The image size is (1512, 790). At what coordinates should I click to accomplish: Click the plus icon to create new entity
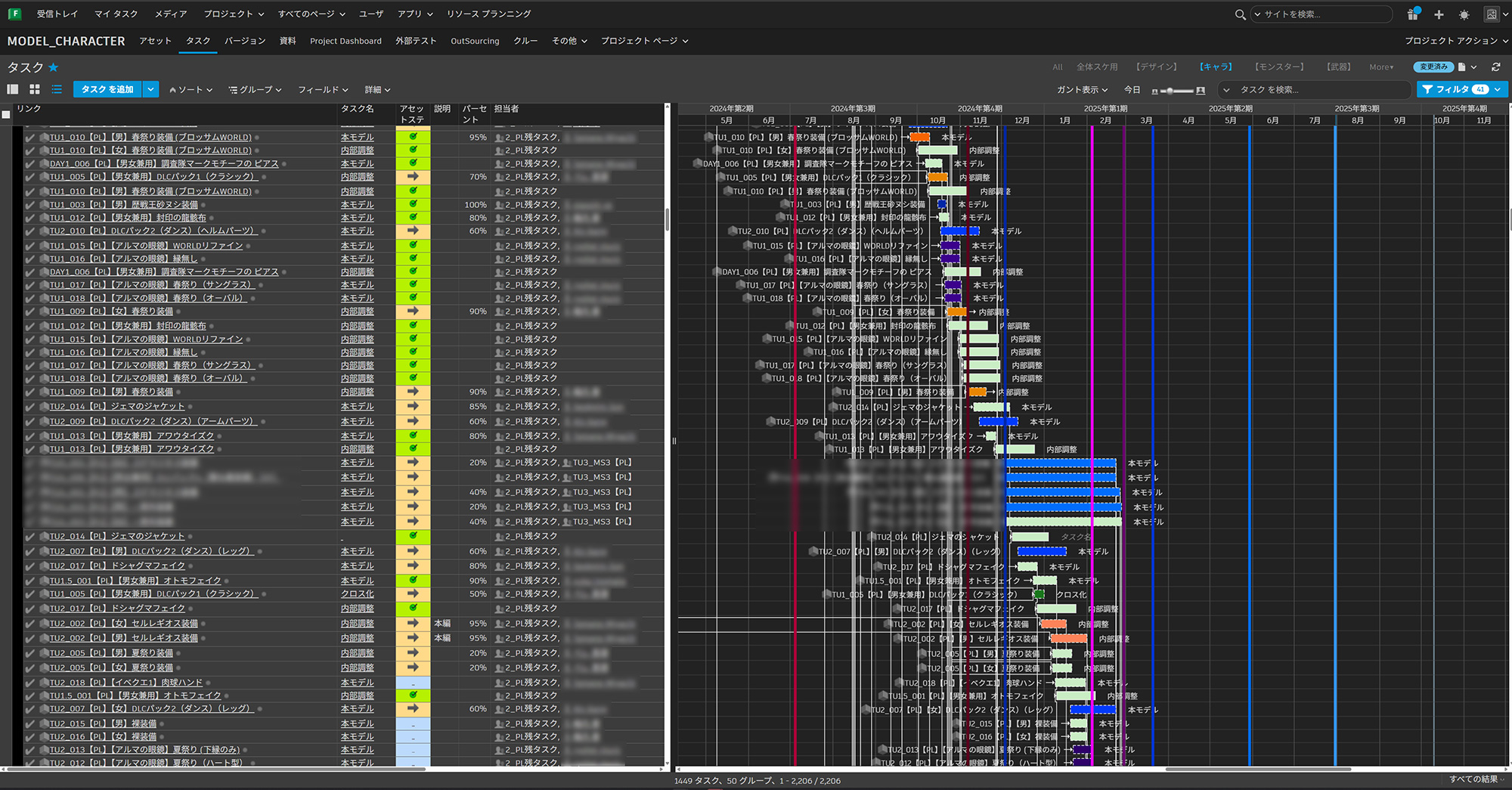point(1439,14)
